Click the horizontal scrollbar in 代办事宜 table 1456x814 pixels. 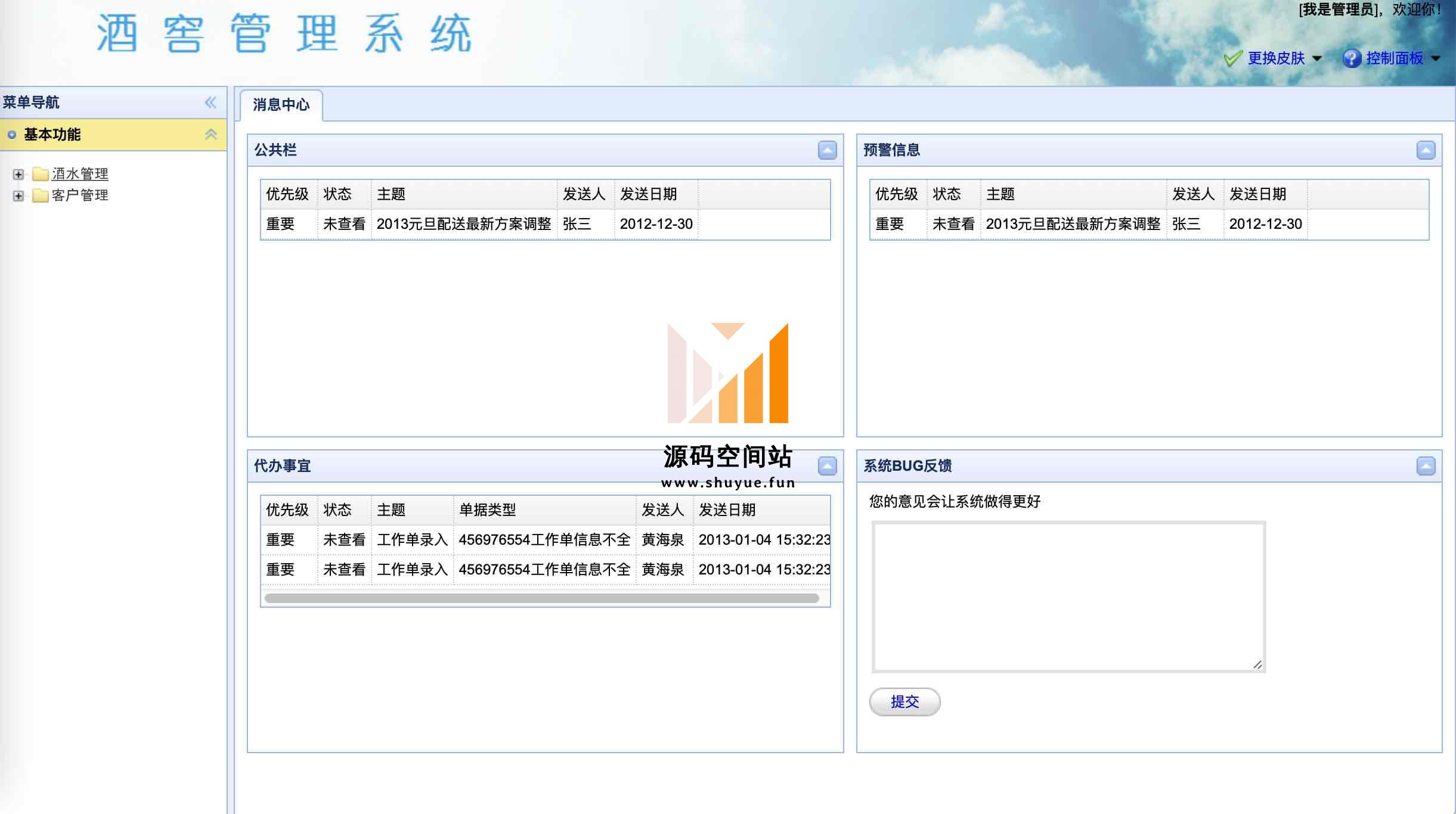click(x=541, y=598)
